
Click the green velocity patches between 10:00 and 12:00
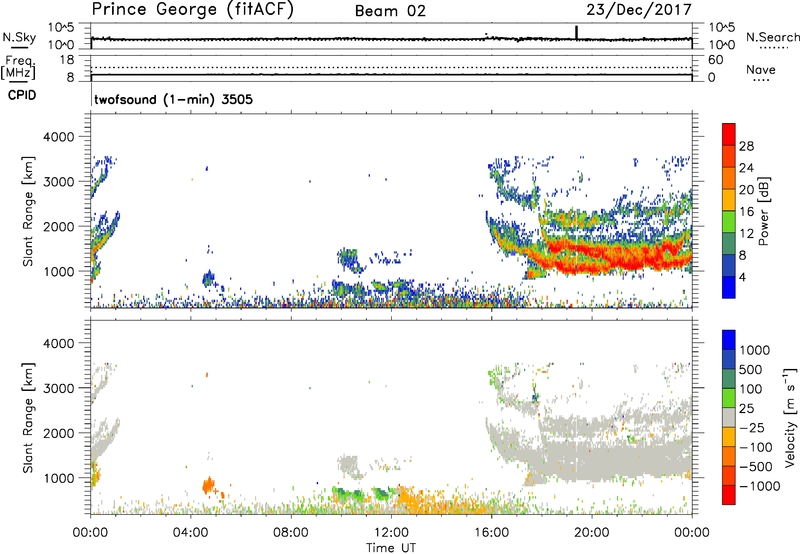pyautogui.click(x=363, y=494)
